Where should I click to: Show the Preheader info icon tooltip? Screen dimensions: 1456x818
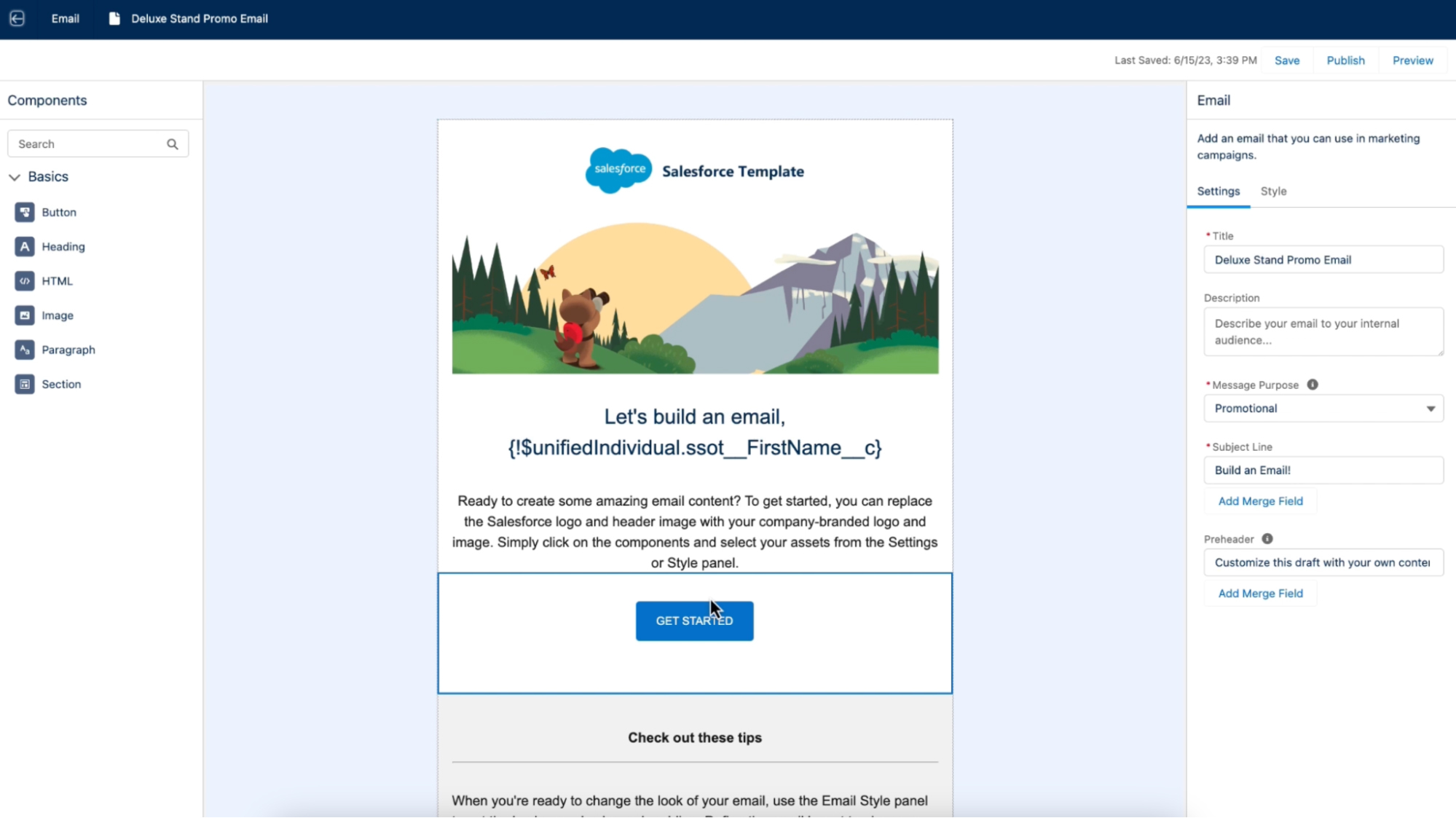pos(1267,539)
